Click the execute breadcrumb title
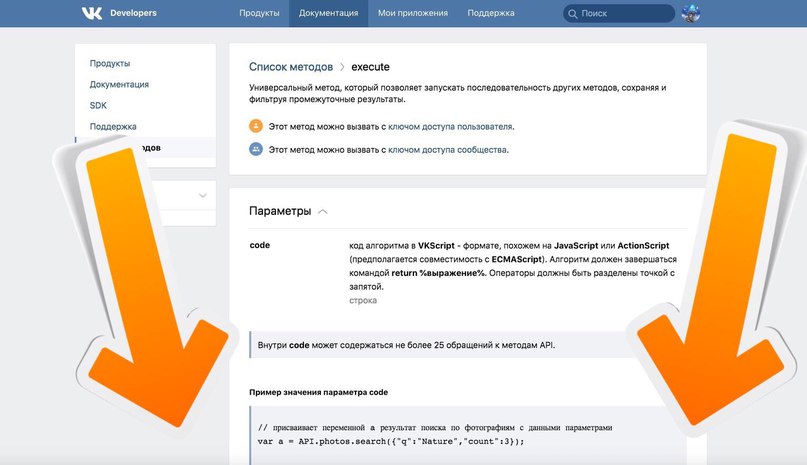This screenshot has width=807, height=465. click(371, 67)
